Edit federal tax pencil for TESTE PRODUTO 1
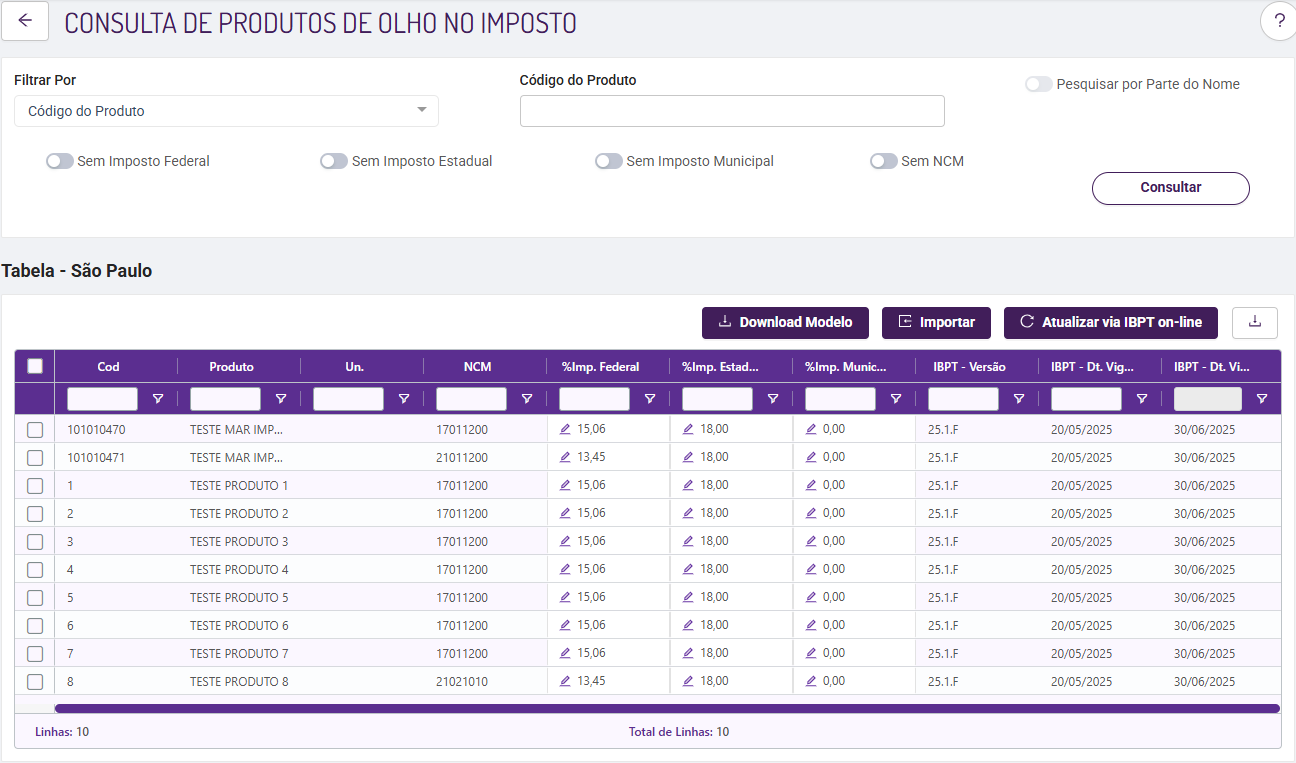The height and width of the screenshot is (763, 1296). click(x=565, y=485)
